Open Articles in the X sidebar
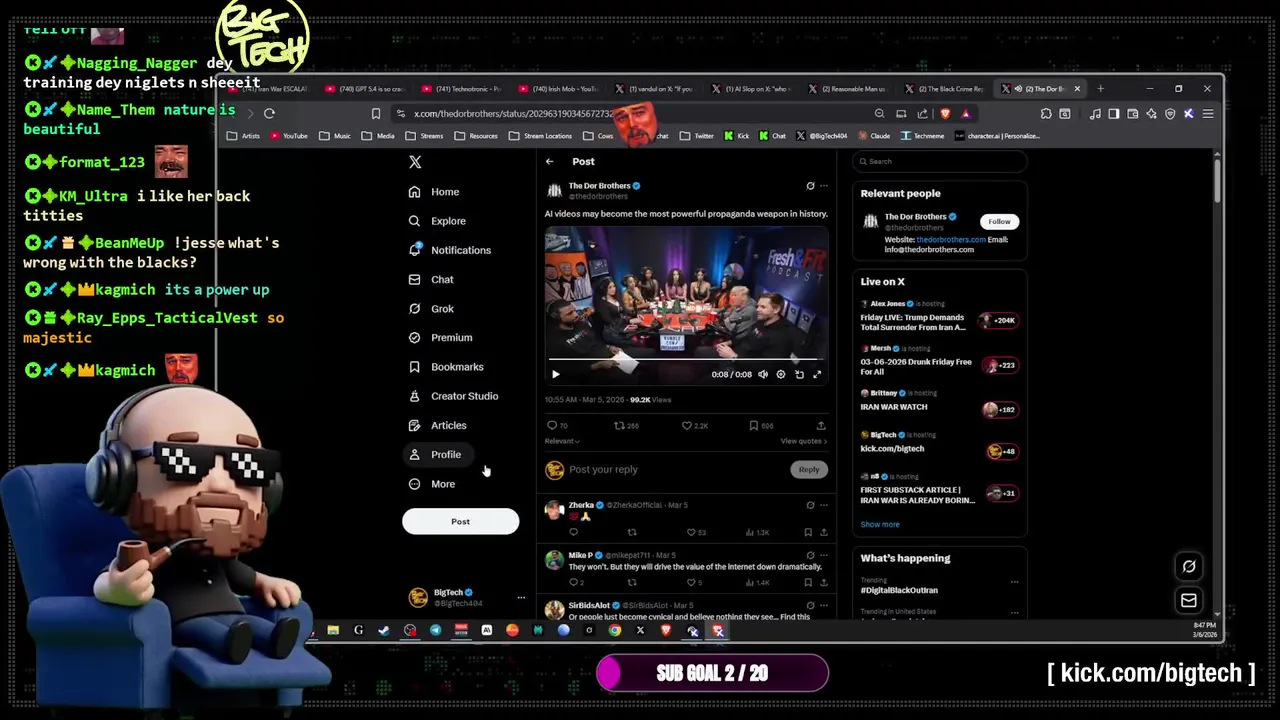 [x=437, y=425]
